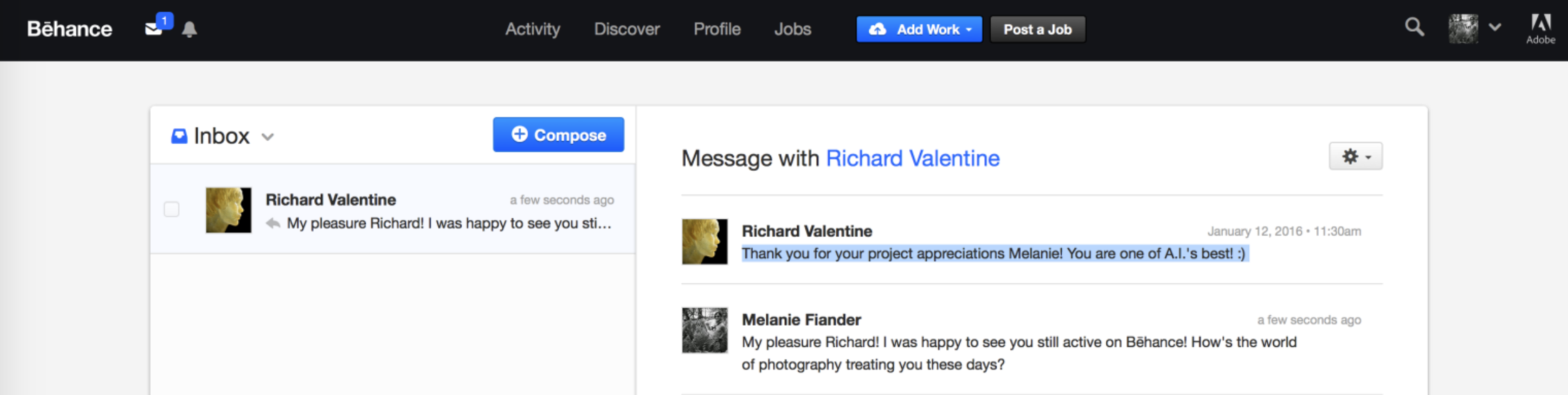Click the Post a Job button
The width and height of the screenshot is (1568, 395).
(x=1037, y=29)
